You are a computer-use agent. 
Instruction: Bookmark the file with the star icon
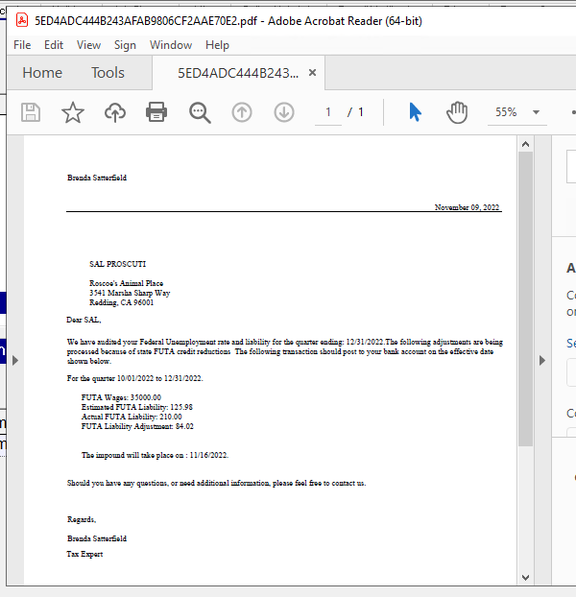coord(72,112)
